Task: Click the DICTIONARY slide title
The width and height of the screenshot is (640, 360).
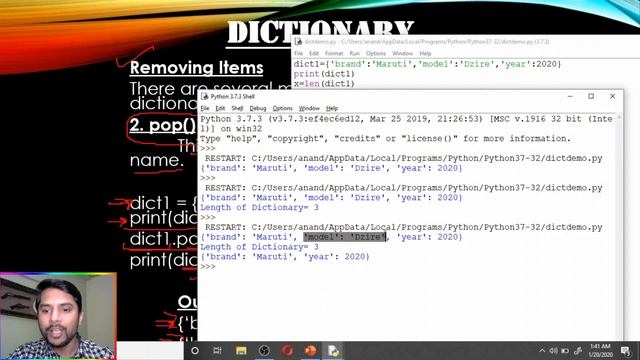Action: pyautogui.click(x=320, y=32)
